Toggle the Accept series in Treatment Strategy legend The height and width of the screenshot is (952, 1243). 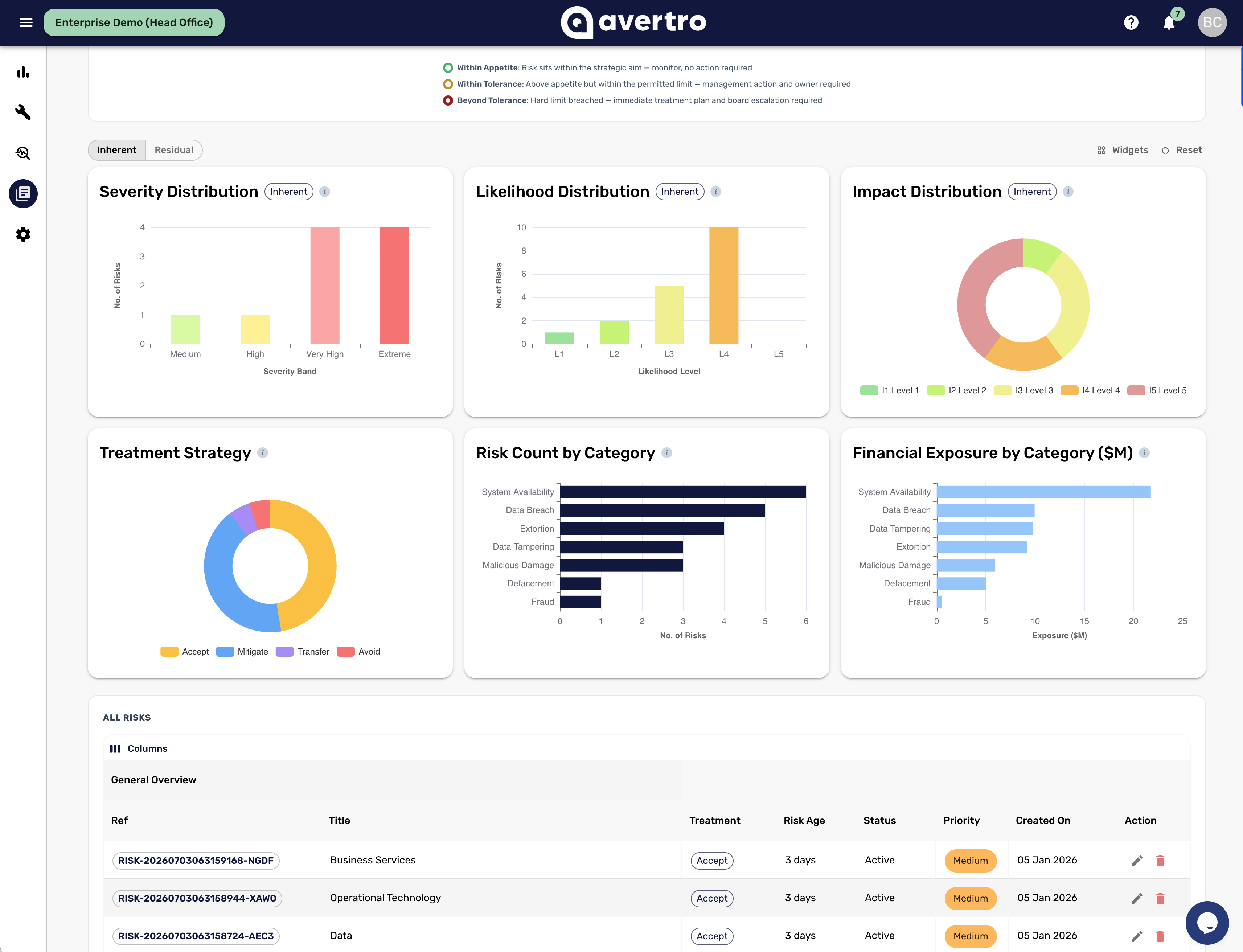point(185,652)
